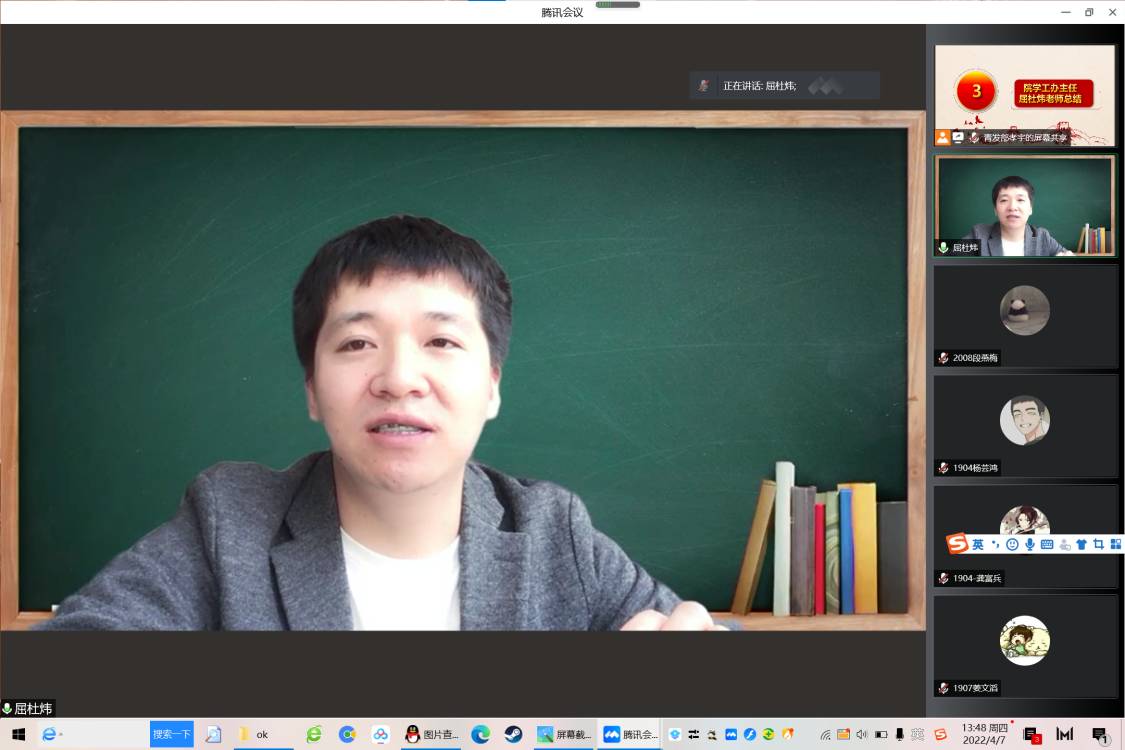Image resolution: width=1125 pixels, height=750 pixels.
Task: Click the Sogou input method logo
Action: point(958,544)
